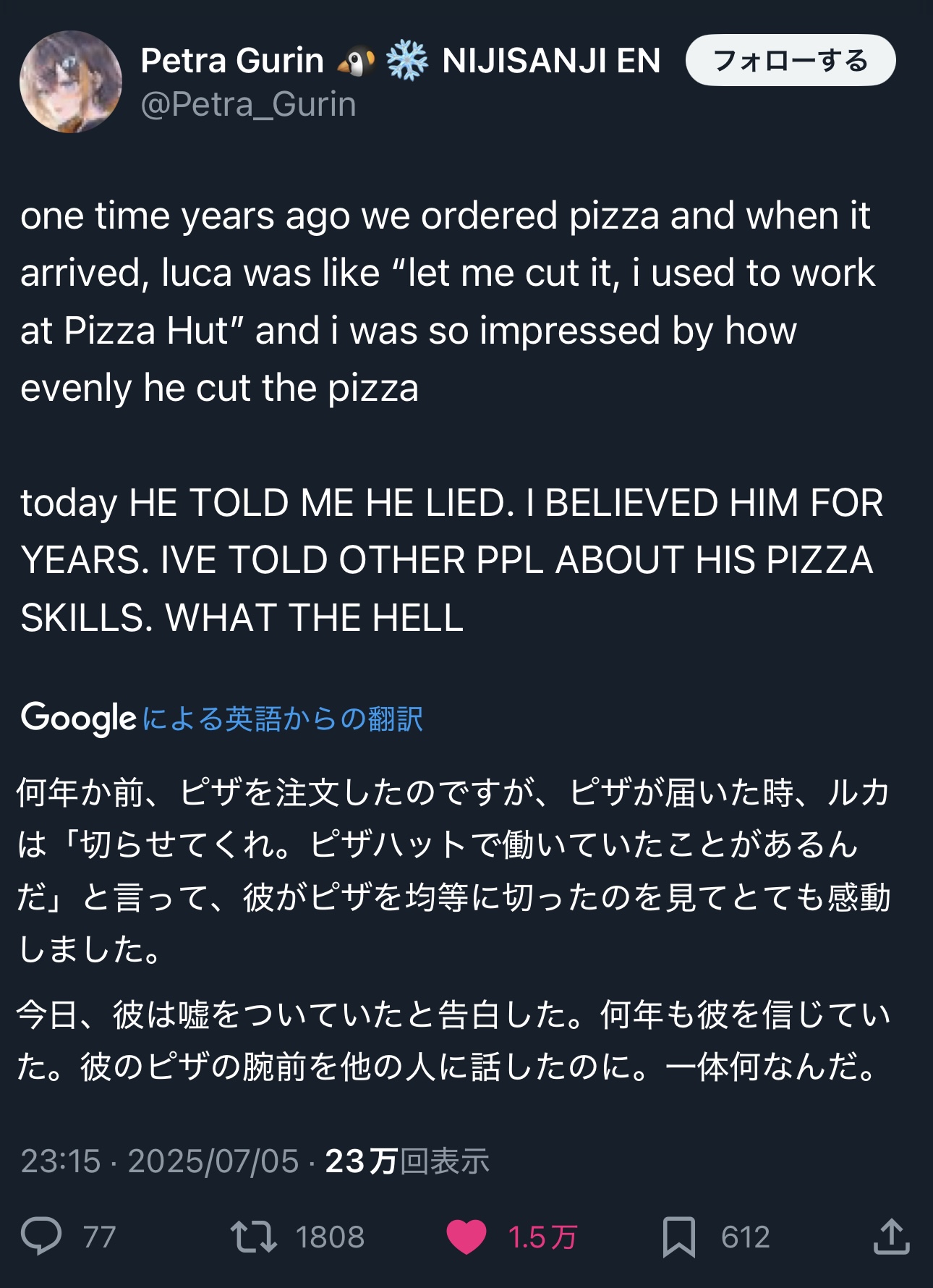Click the 612 bookmarks count
This screenshot has width=933, height=1288.
point(745,1237)
